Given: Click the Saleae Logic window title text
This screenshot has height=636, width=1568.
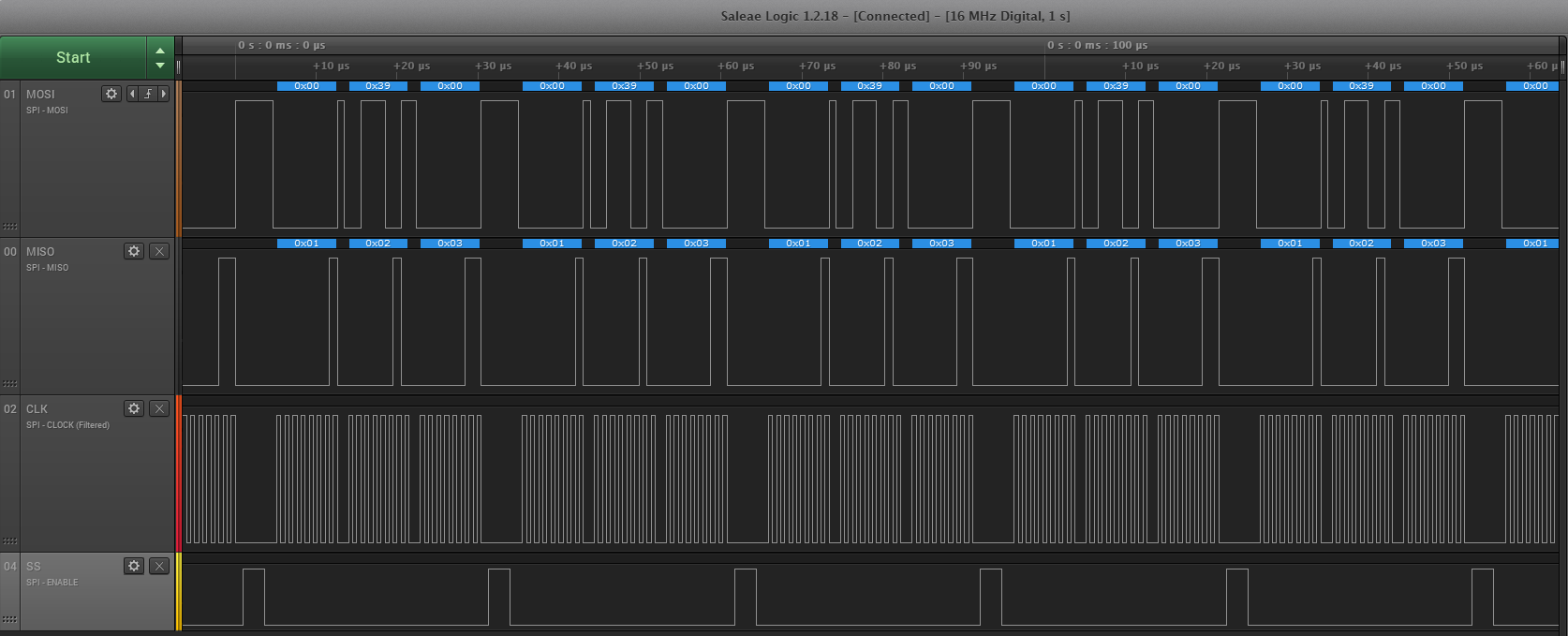Looking at the screenshot, I should click(x=895, y=16).
